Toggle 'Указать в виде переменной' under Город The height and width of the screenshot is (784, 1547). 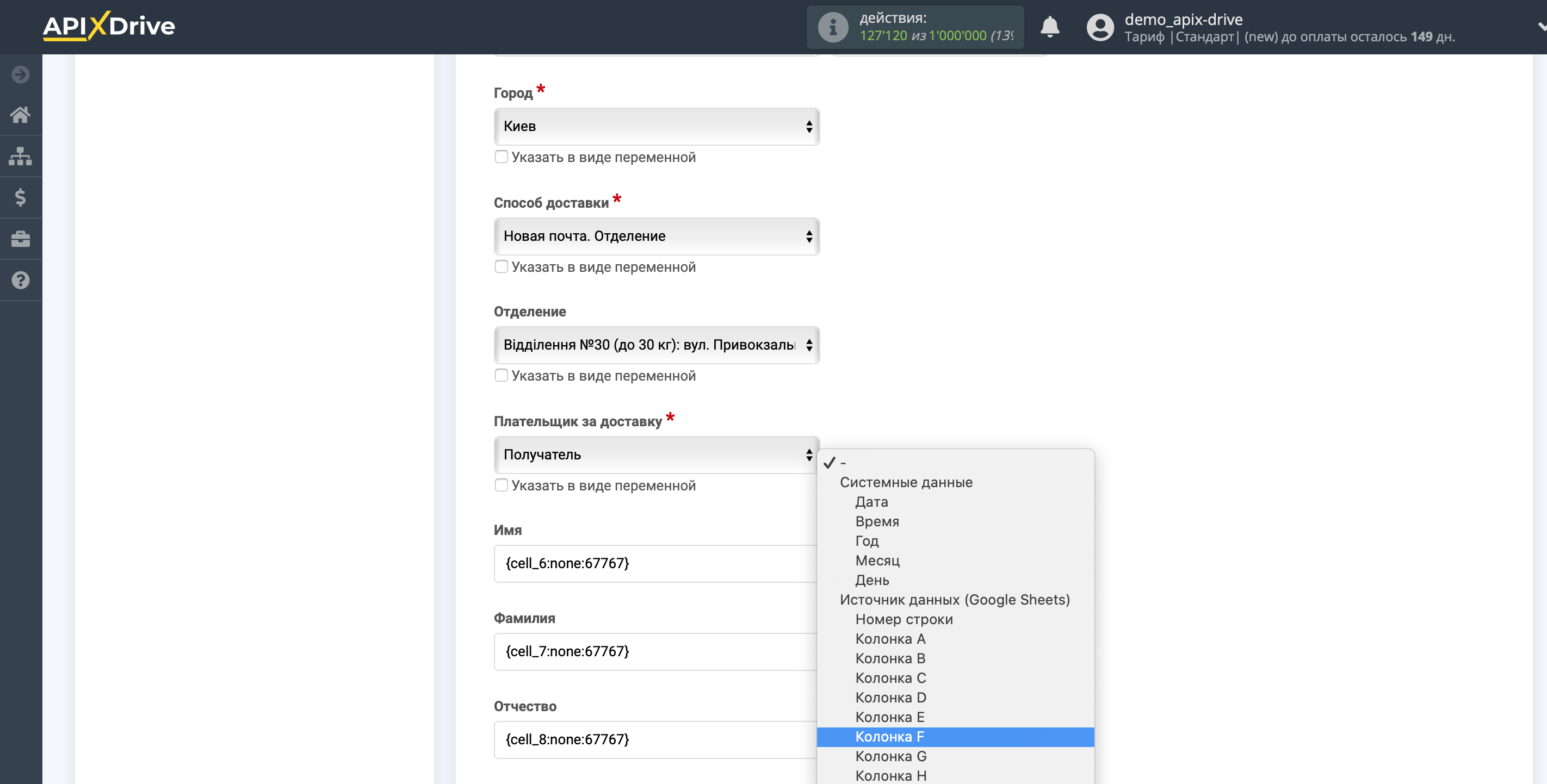(x=501, y=156)
